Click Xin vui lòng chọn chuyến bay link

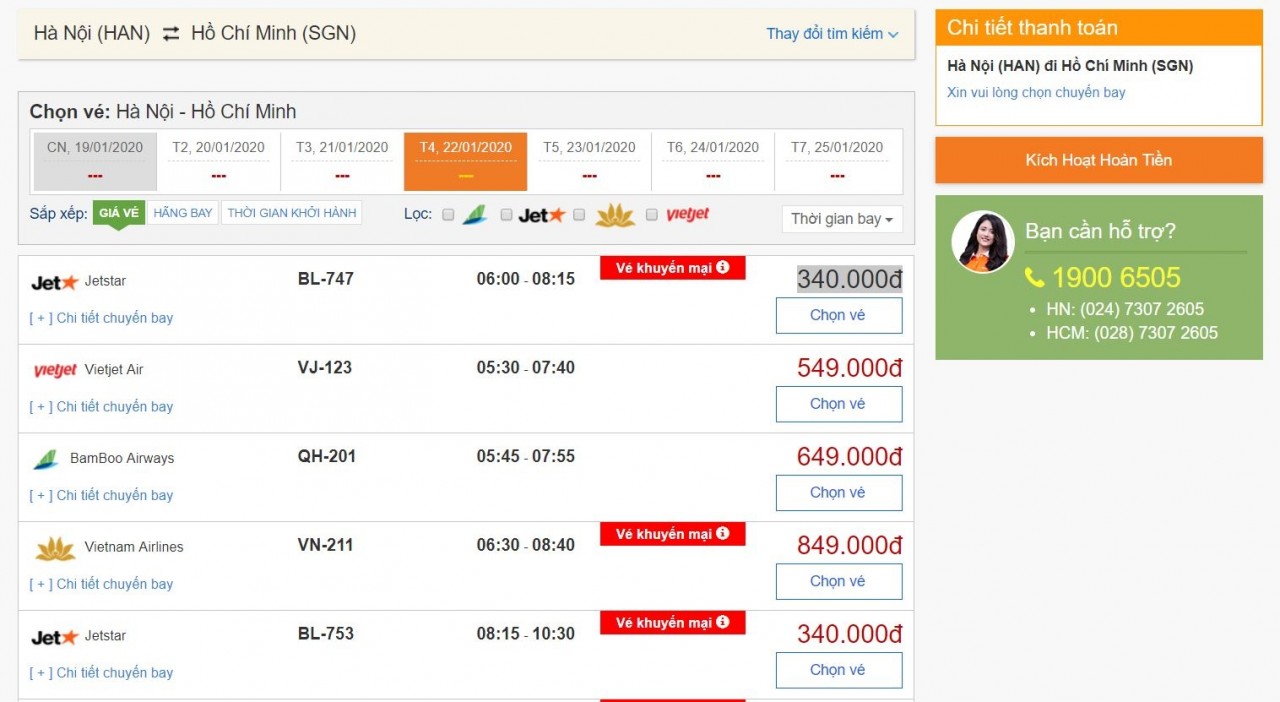(x=1036, y=92)
